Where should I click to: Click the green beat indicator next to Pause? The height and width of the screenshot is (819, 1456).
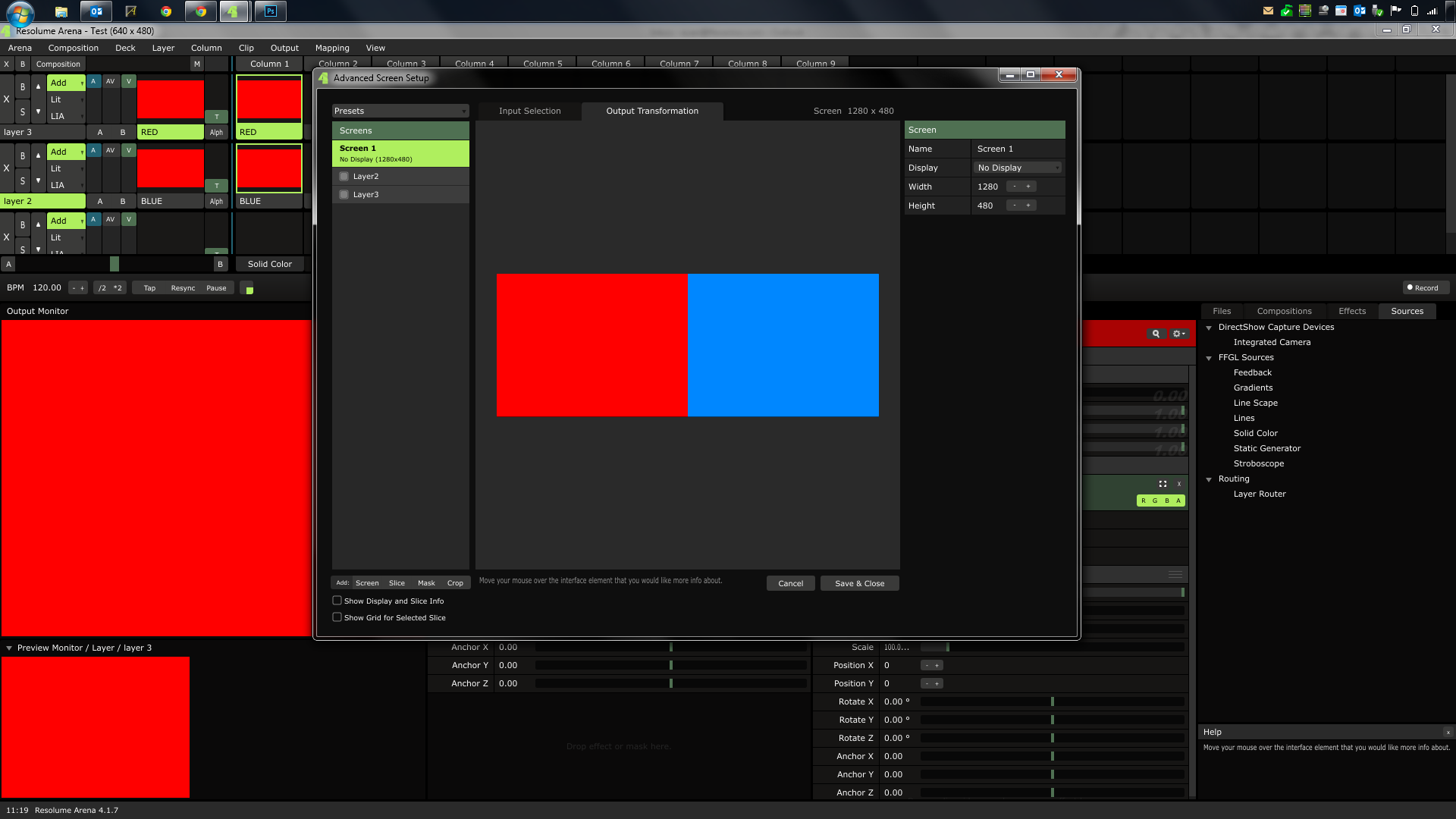pyautogui.click(x=249, y=289)
